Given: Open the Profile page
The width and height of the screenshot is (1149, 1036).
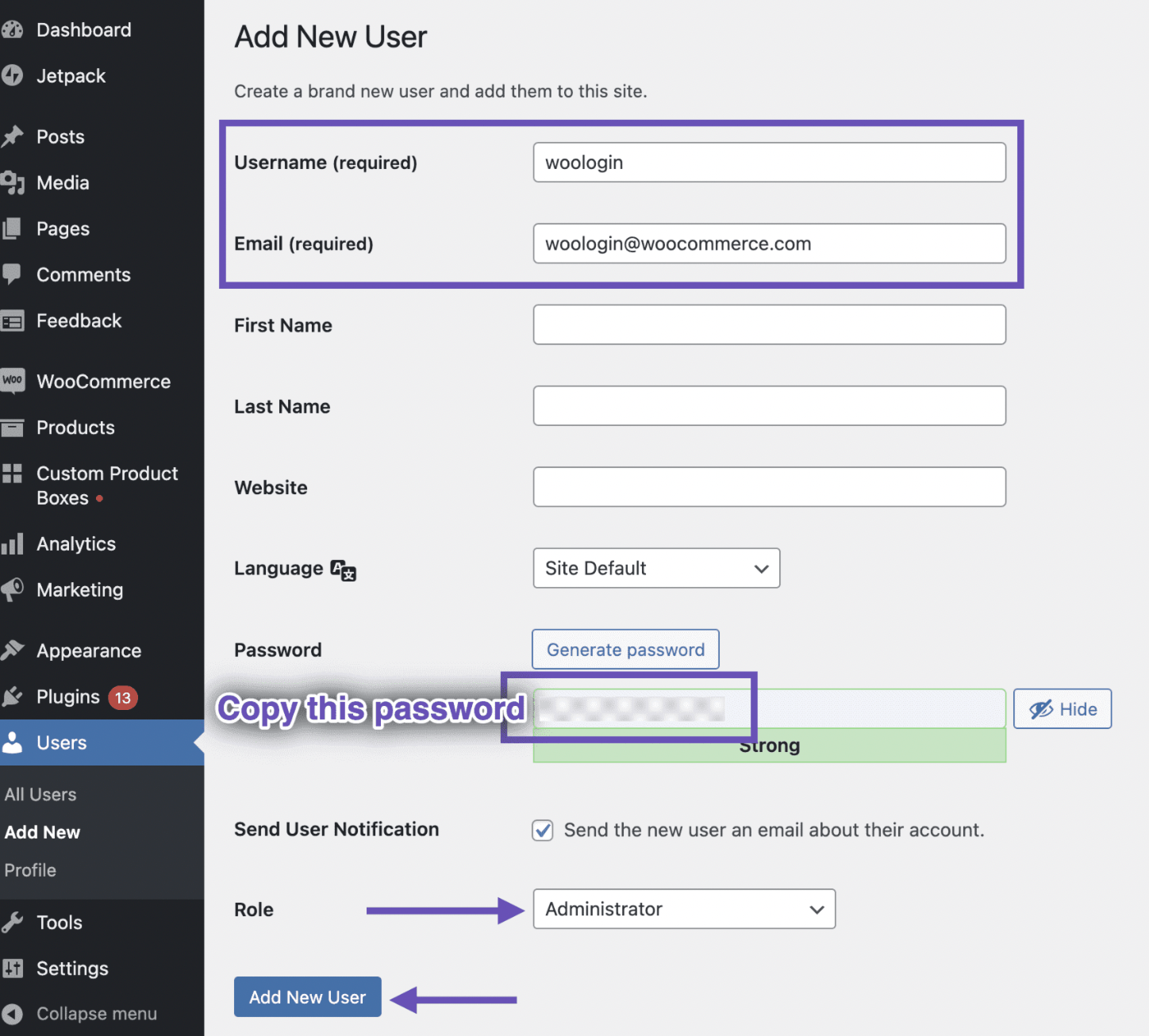Looking at the screenshot, I should pos(30,869).
